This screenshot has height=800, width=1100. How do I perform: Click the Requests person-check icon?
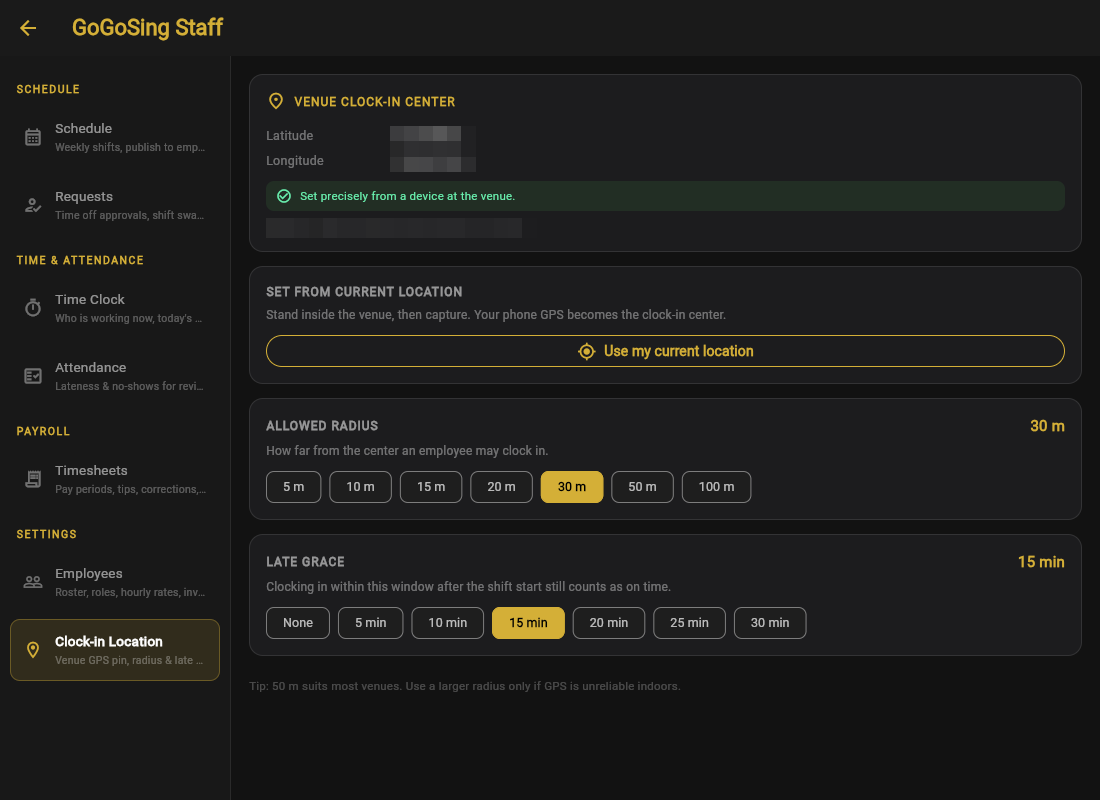point(33,205)
